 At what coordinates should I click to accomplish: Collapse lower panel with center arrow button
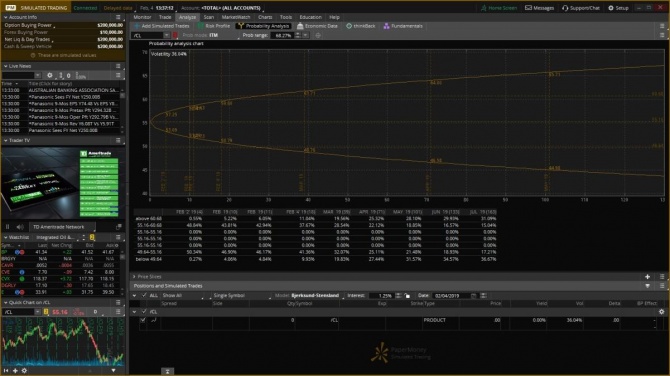coord(168,372)
